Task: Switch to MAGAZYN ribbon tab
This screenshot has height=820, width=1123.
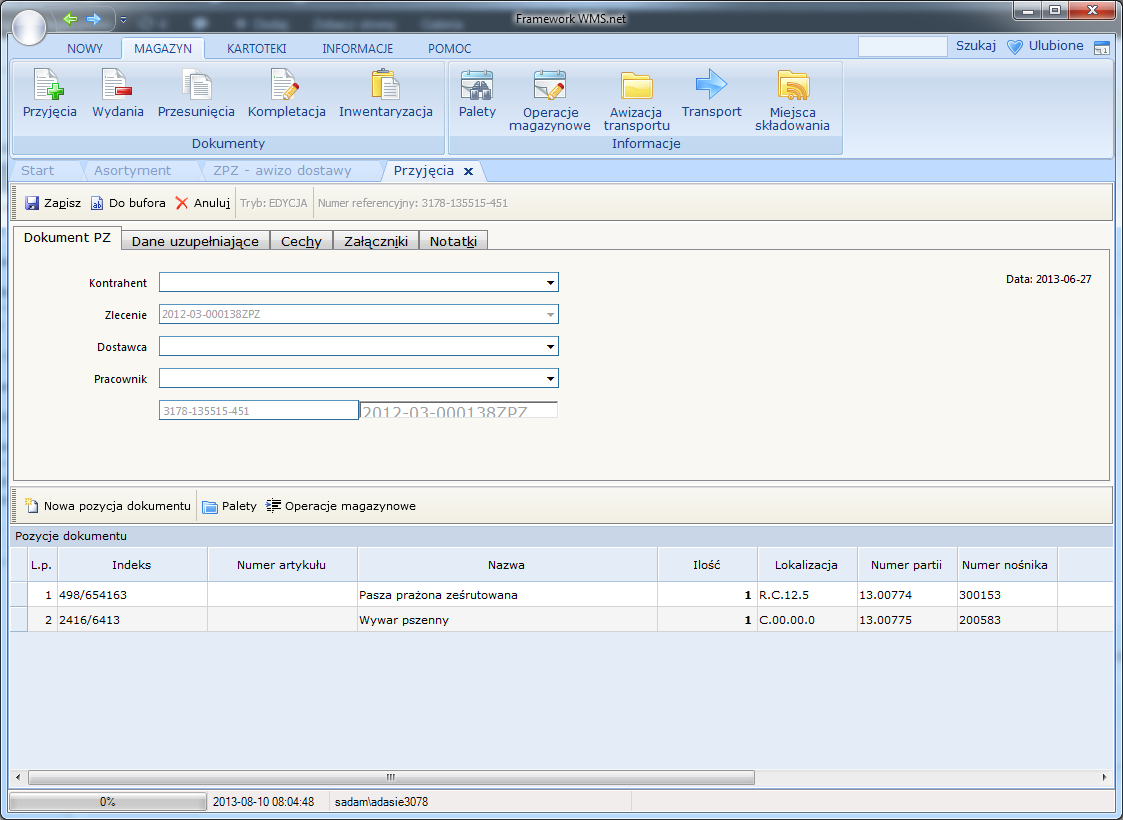Action: point(163,49)
